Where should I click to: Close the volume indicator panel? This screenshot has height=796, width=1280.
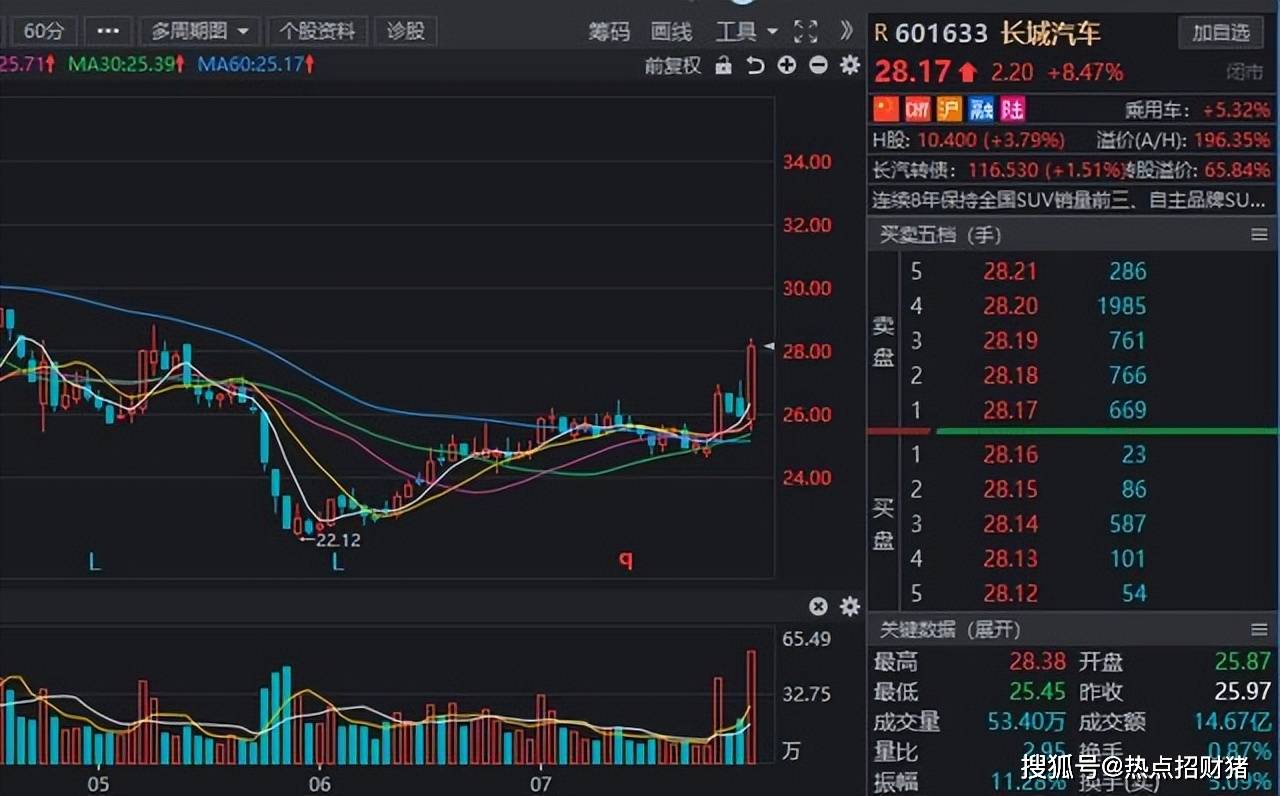coord(818,606)
